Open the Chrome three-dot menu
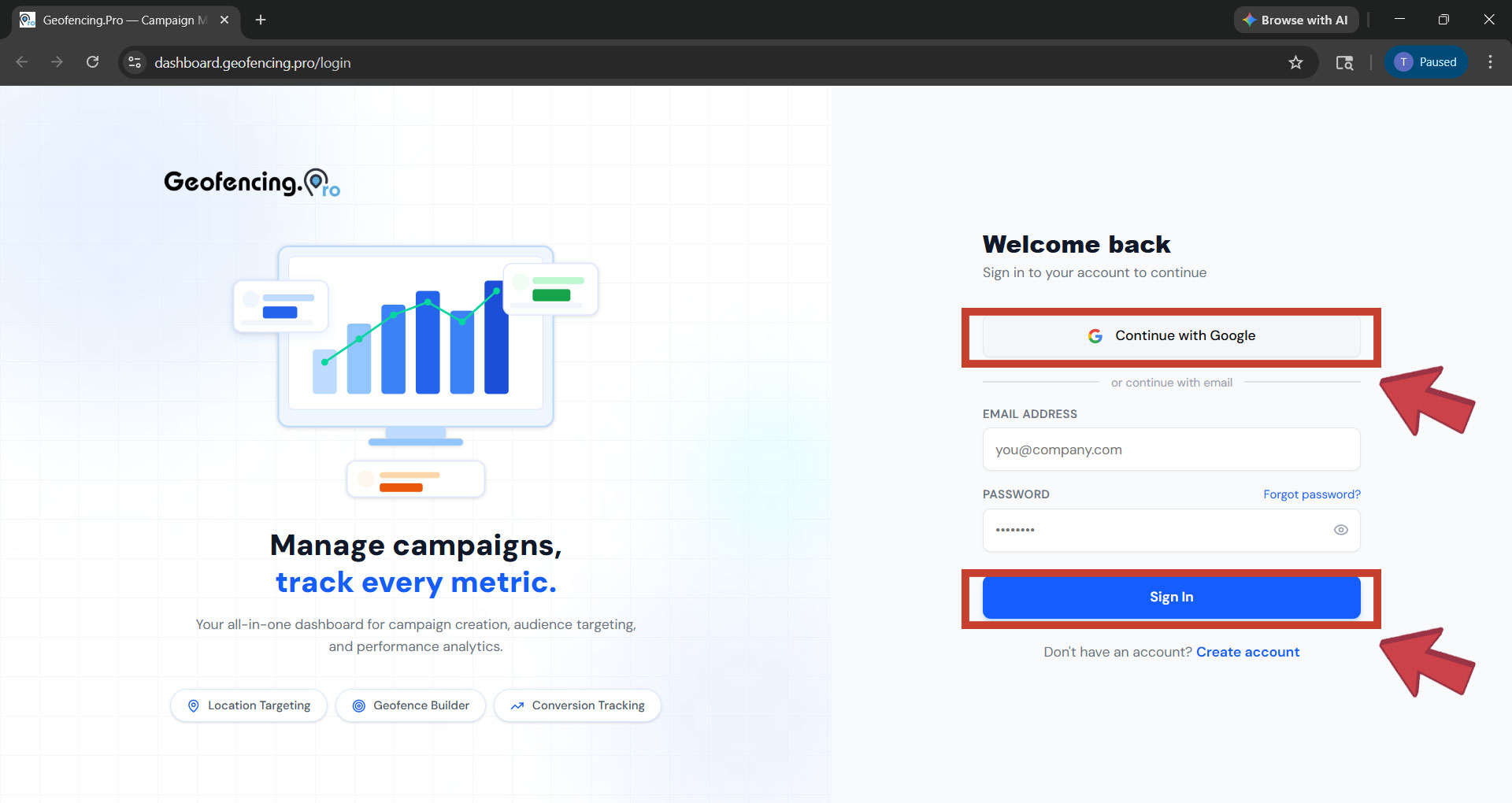 [x=1490, y=61]
